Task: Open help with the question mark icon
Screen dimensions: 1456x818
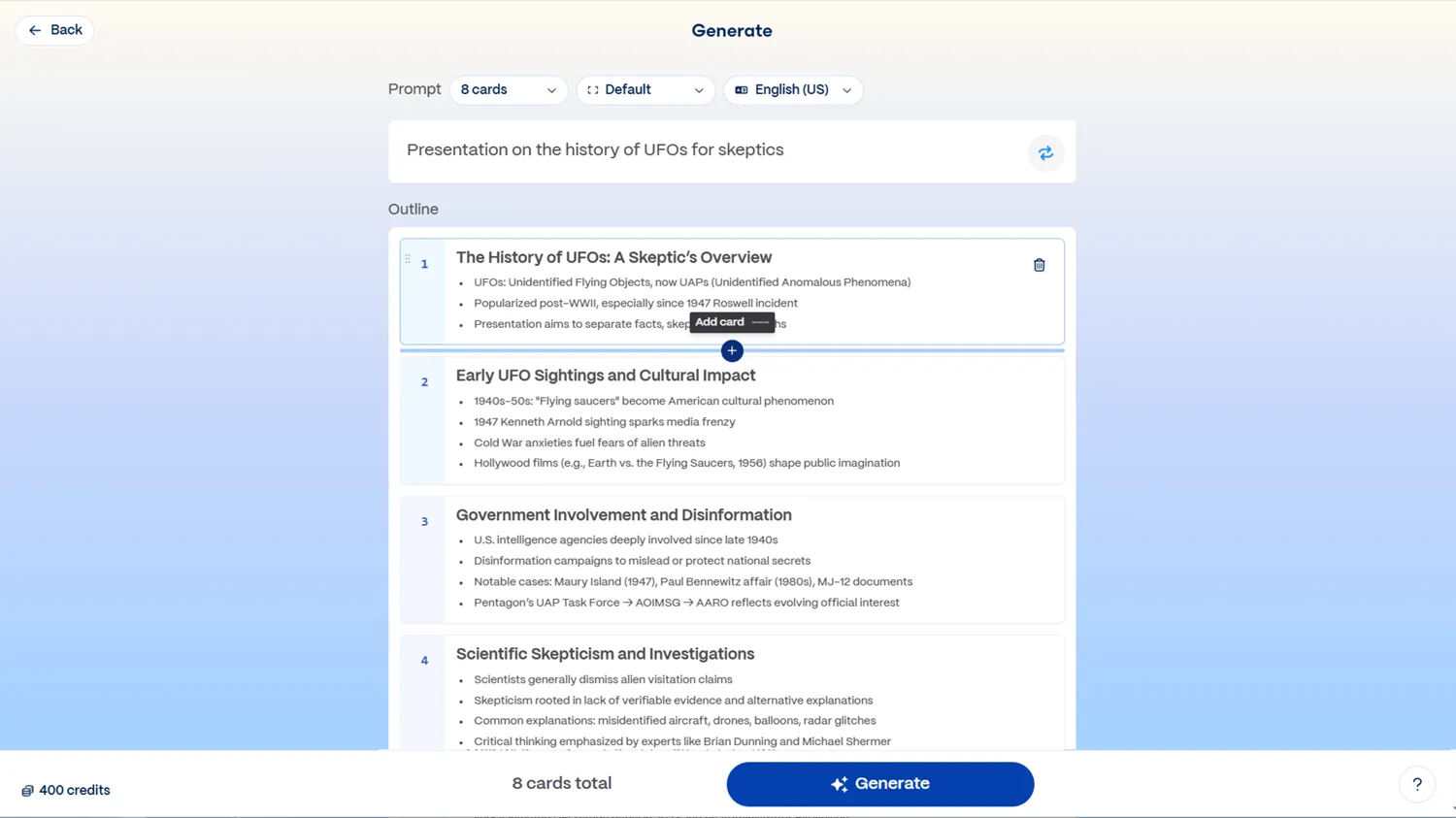Action: click(1416, 784)
